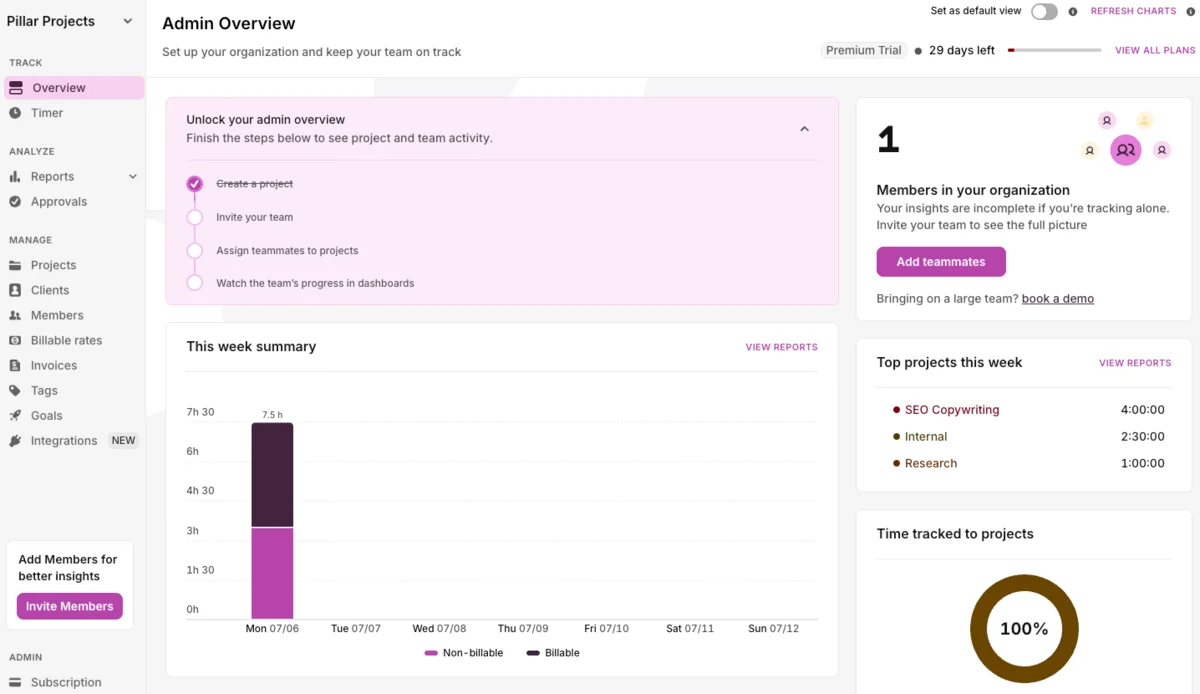1200x694 pixels.
Task: Expand the Reports submenu chevron
Action: click(132, 177)
